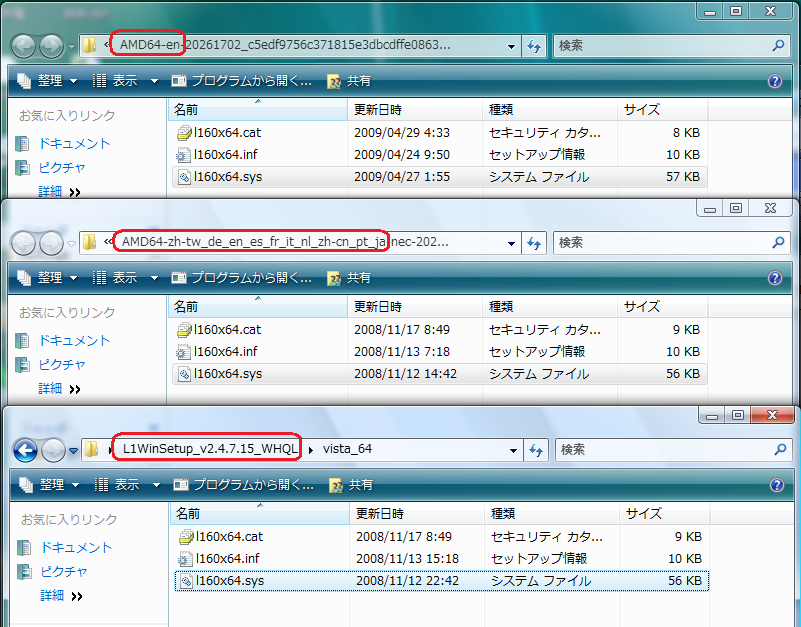This screenshot has width=801, height=627.
Task: Click the 検索 search field in AMD64-zh-tw window
Action: click(x=660, y=243)
